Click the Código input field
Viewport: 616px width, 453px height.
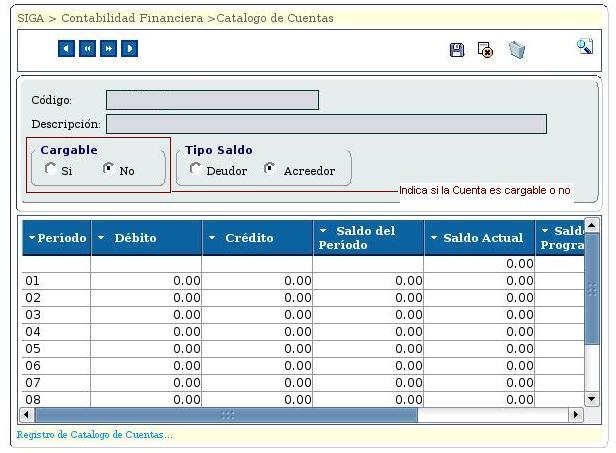(212, 100)
